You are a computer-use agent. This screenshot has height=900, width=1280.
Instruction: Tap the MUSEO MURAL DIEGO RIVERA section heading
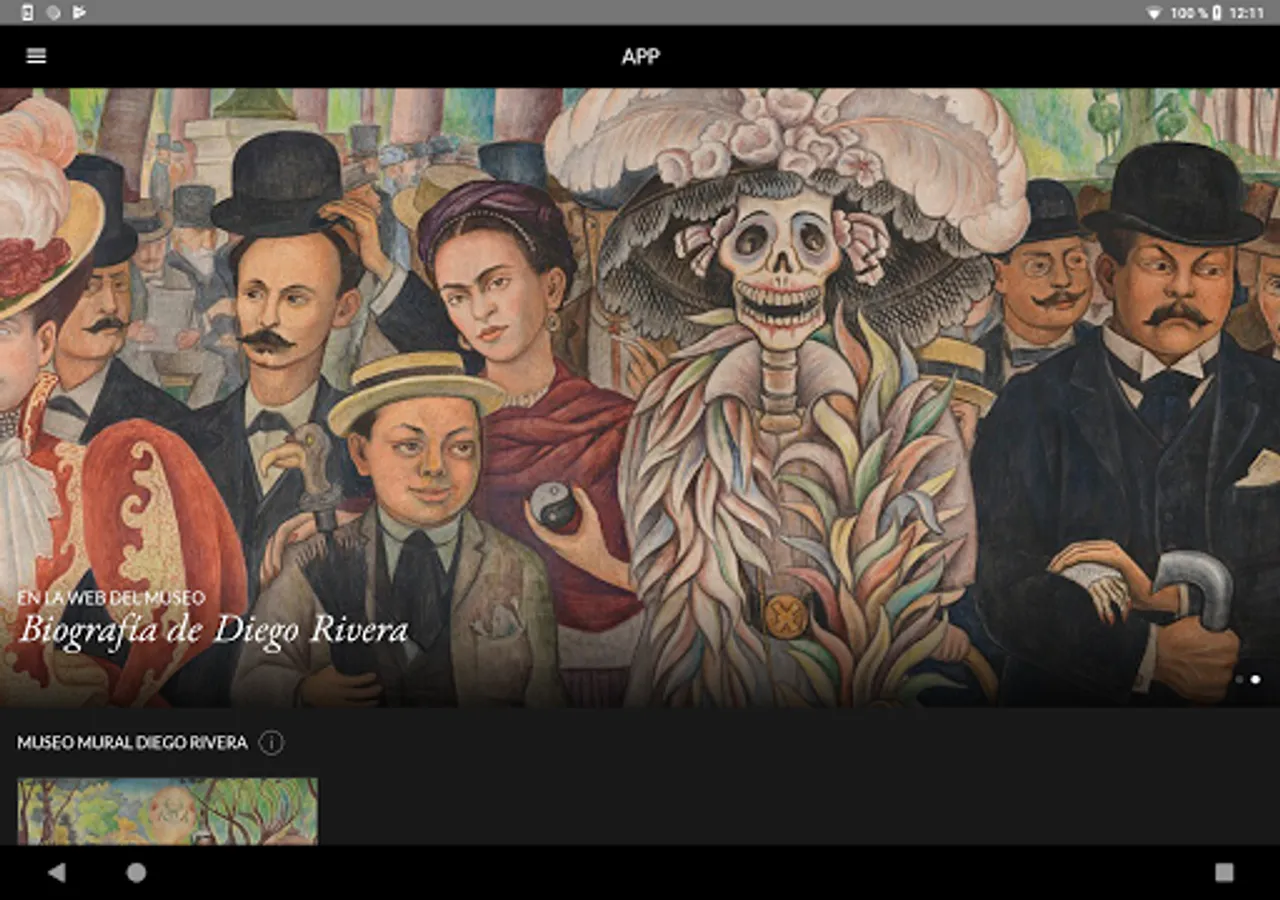[x=132, y=743]
